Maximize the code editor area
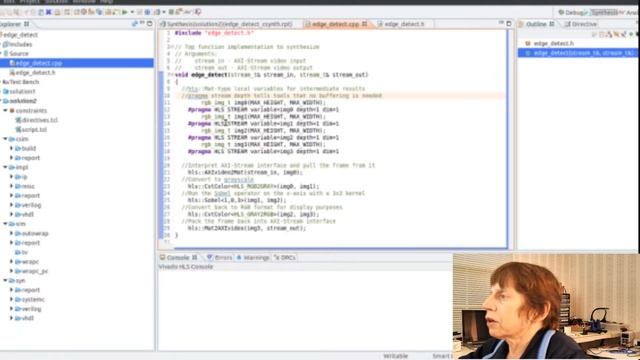 pyautogui.click(x=509, y=24)
